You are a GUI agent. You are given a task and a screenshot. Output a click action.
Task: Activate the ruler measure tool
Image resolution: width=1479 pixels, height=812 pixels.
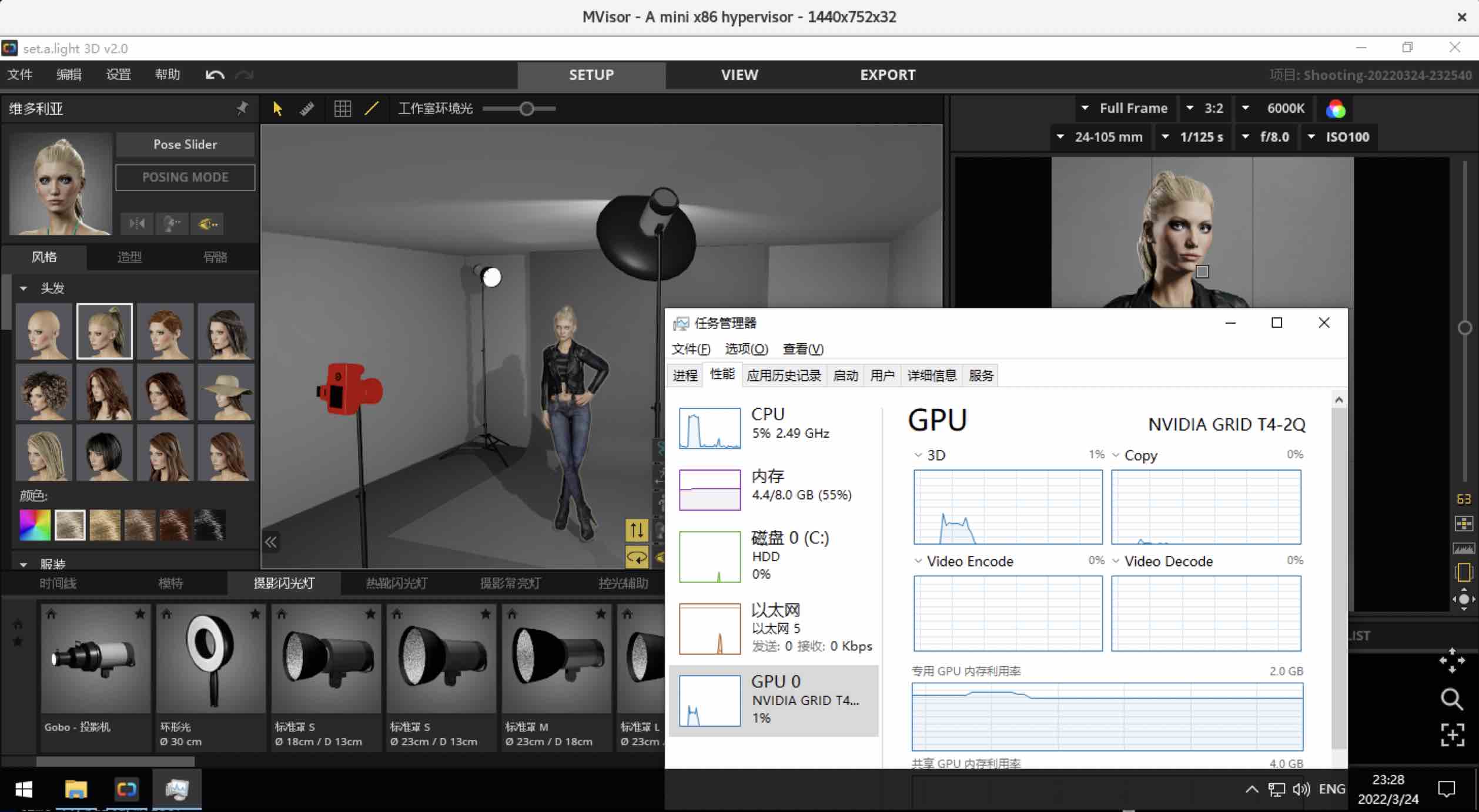point(307,109)
